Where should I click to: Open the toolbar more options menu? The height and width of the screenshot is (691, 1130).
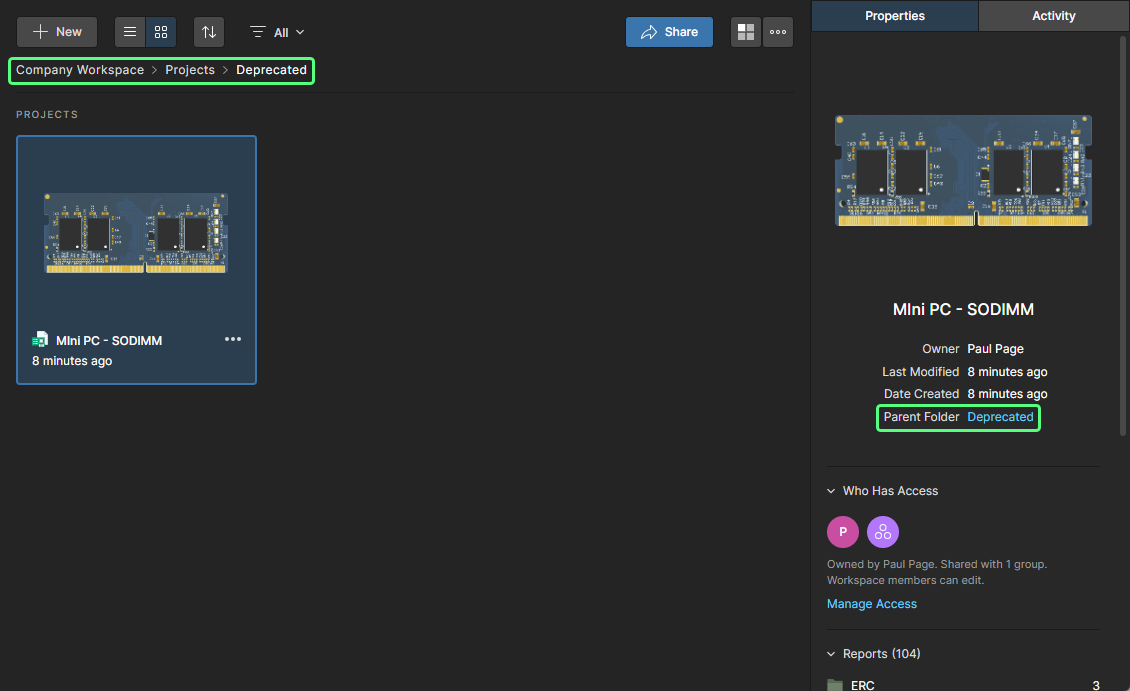point(778,32)
